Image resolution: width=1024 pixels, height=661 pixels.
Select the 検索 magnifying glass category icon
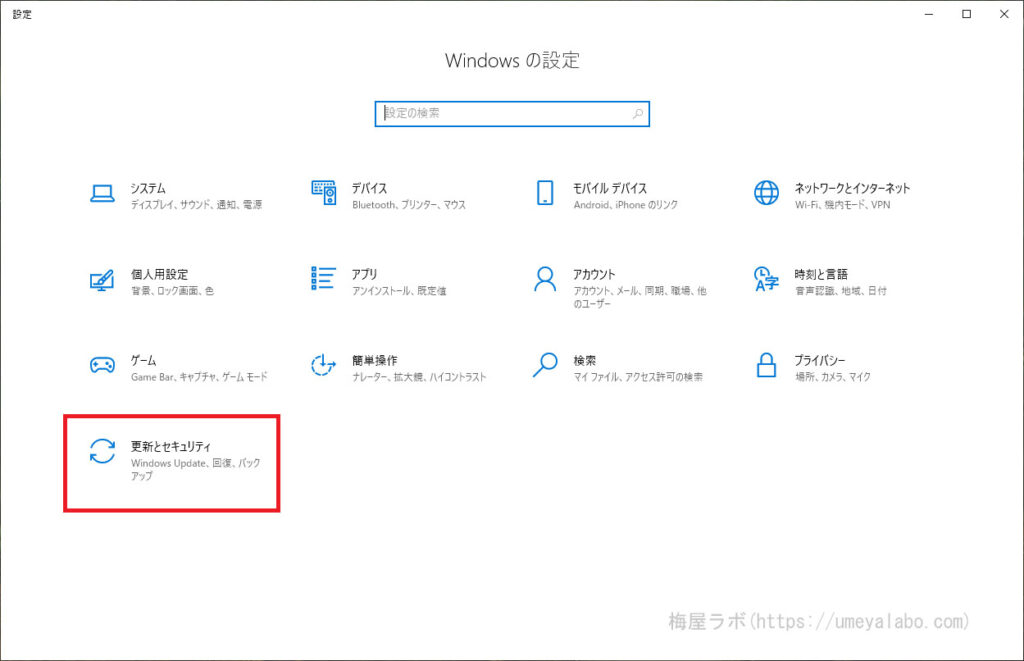coord(545,365)
